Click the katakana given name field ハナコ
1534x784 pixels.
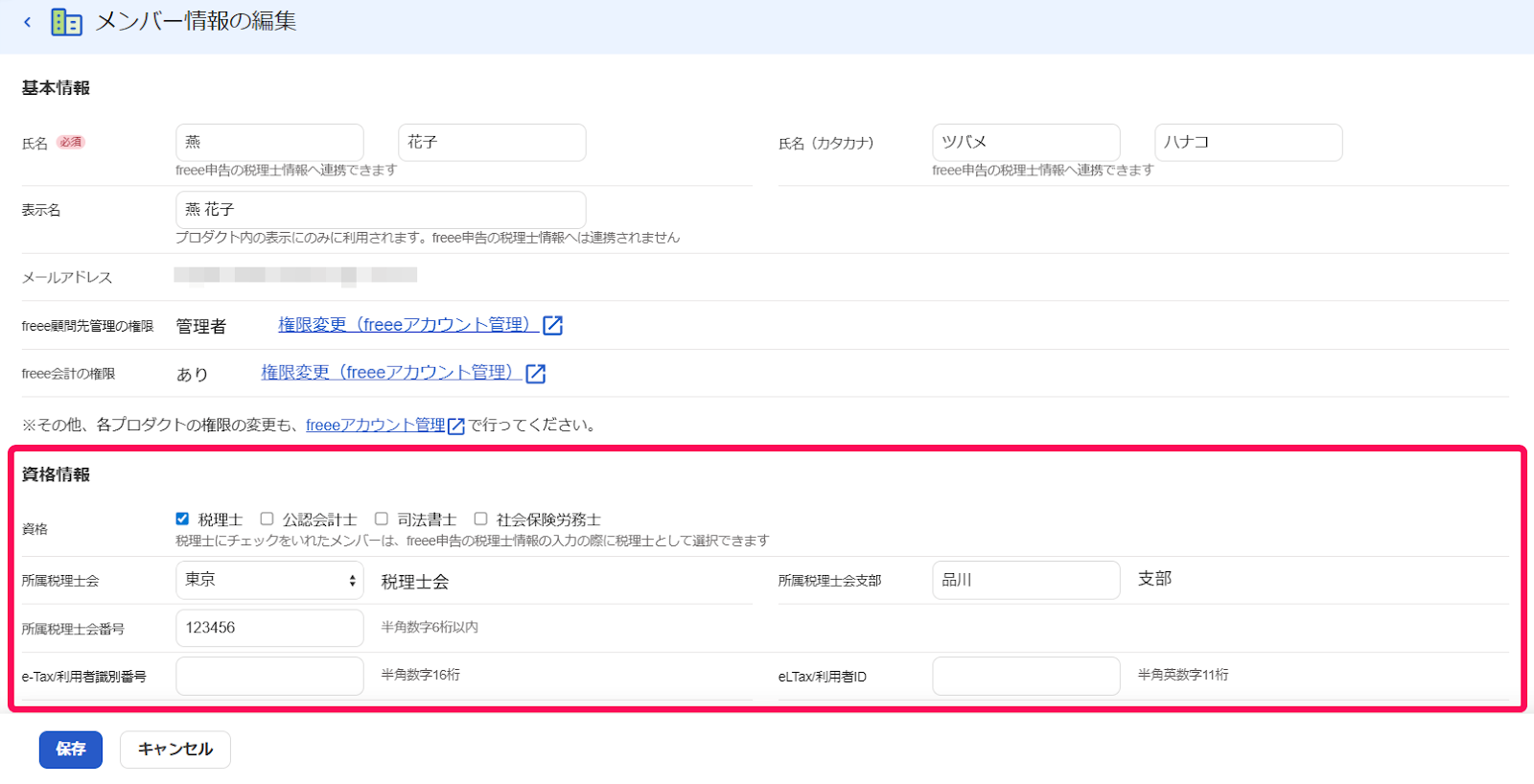pyautogui.click(x=1248, y=142)
